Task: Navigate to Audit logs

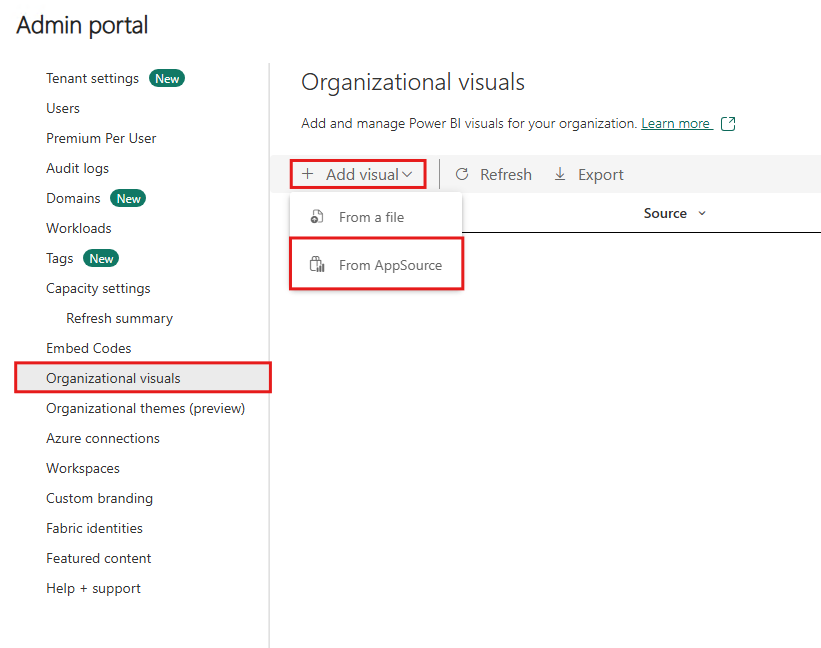Action: tap(77, 168)
